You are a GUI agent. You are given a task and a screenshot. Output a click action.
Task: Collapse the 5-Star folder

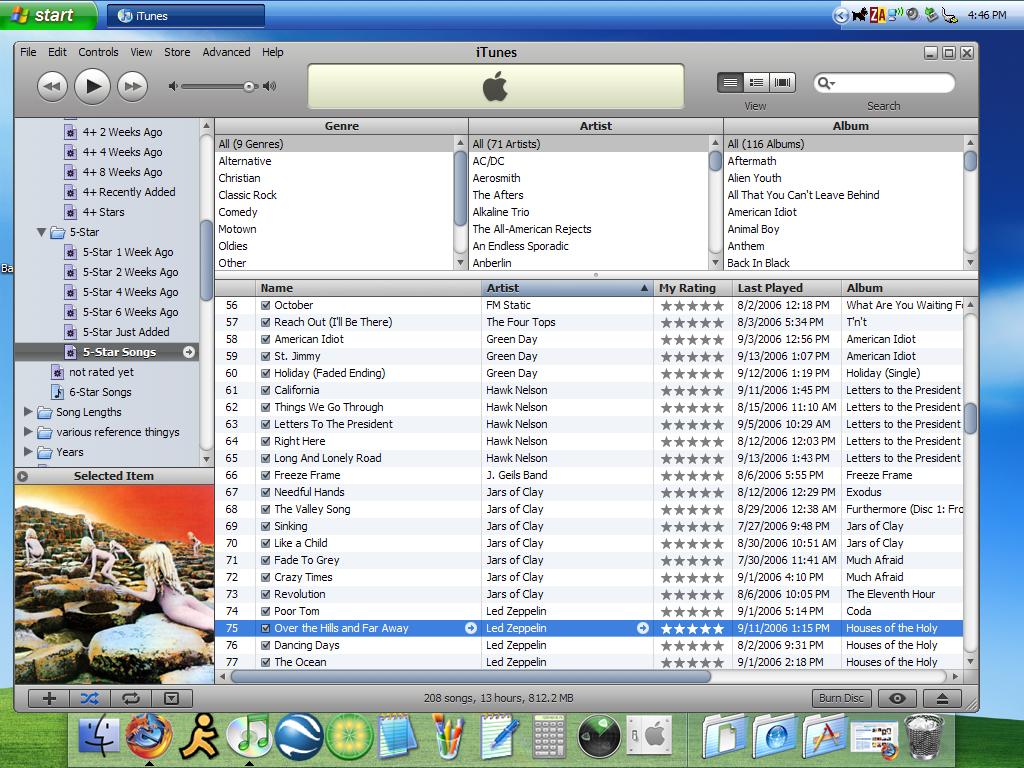tap(41, 232)
